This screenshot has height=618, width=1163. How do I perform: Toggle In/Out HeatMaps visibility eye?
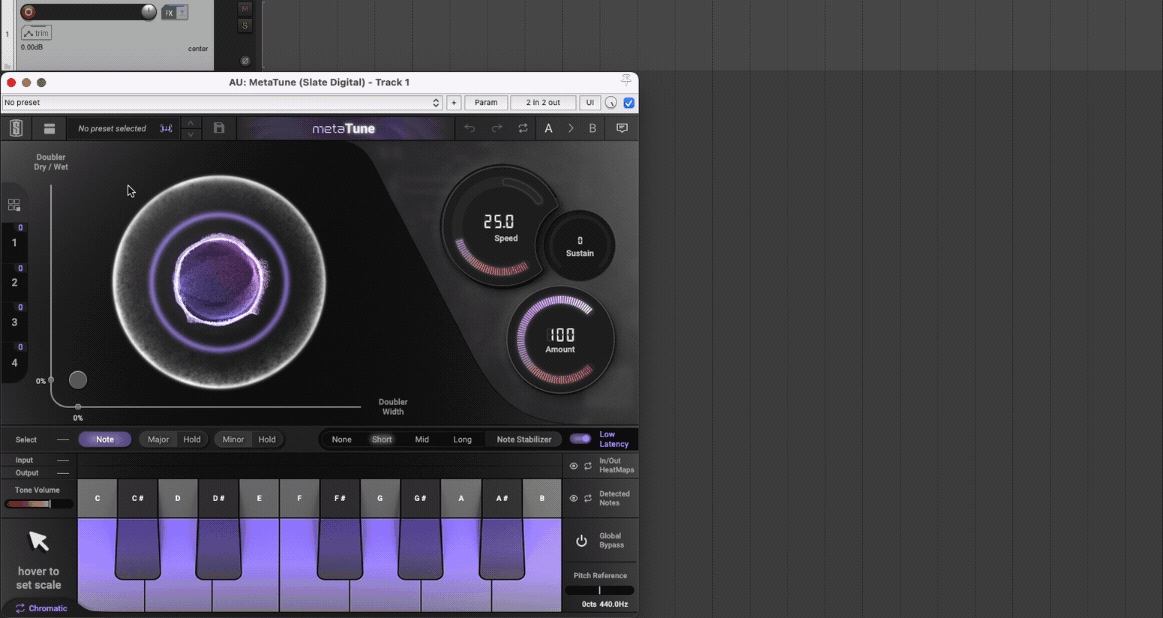[x=574, y=466]
